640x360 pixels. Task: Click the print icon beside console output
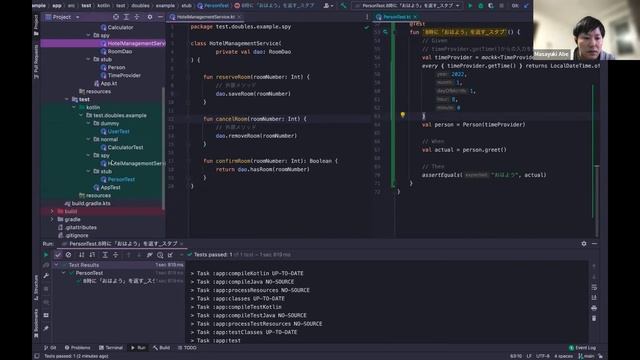[594, 308]
